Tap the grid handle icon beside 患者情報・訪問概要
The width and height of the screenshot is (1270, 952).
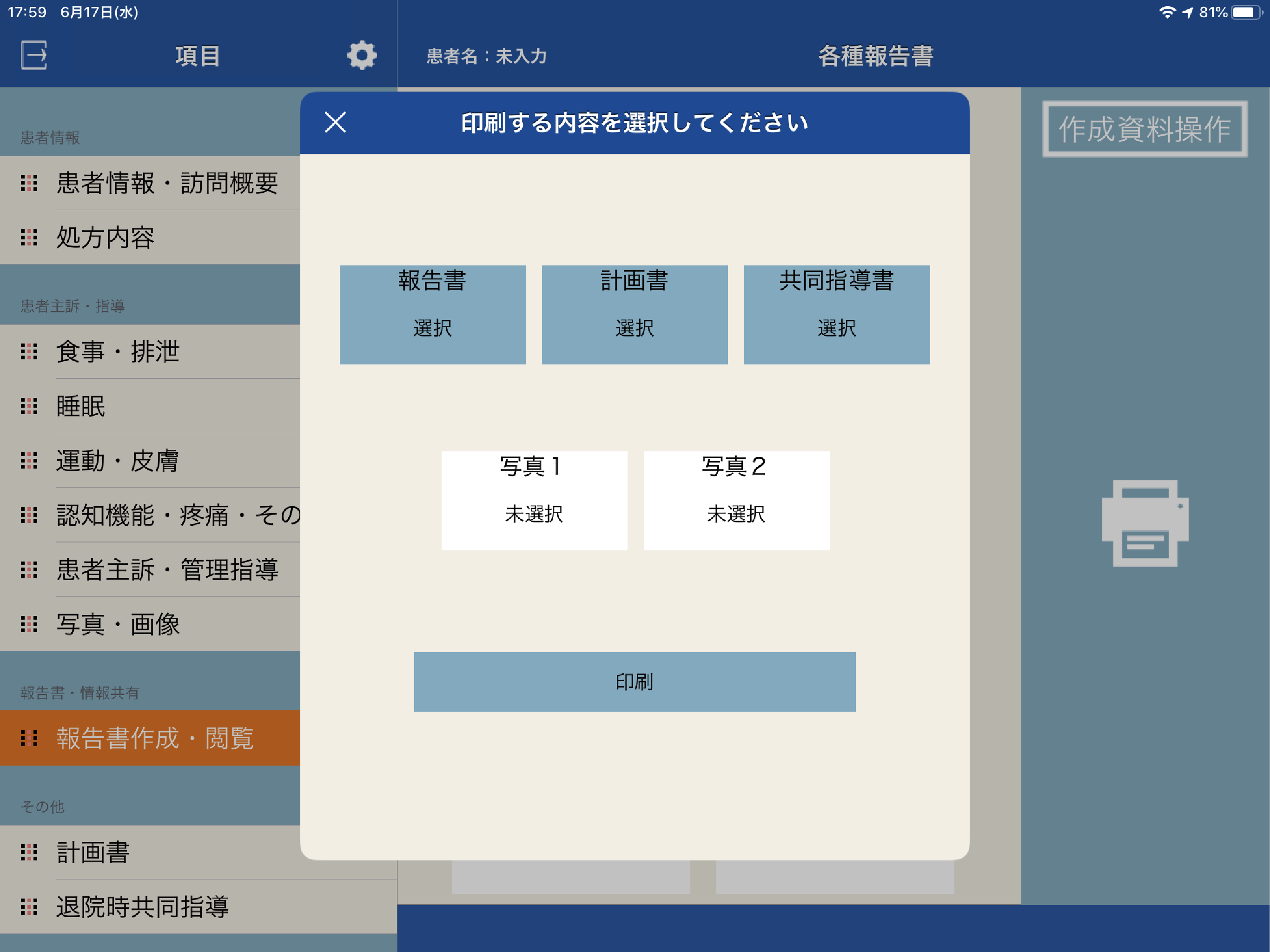point(29,183)
